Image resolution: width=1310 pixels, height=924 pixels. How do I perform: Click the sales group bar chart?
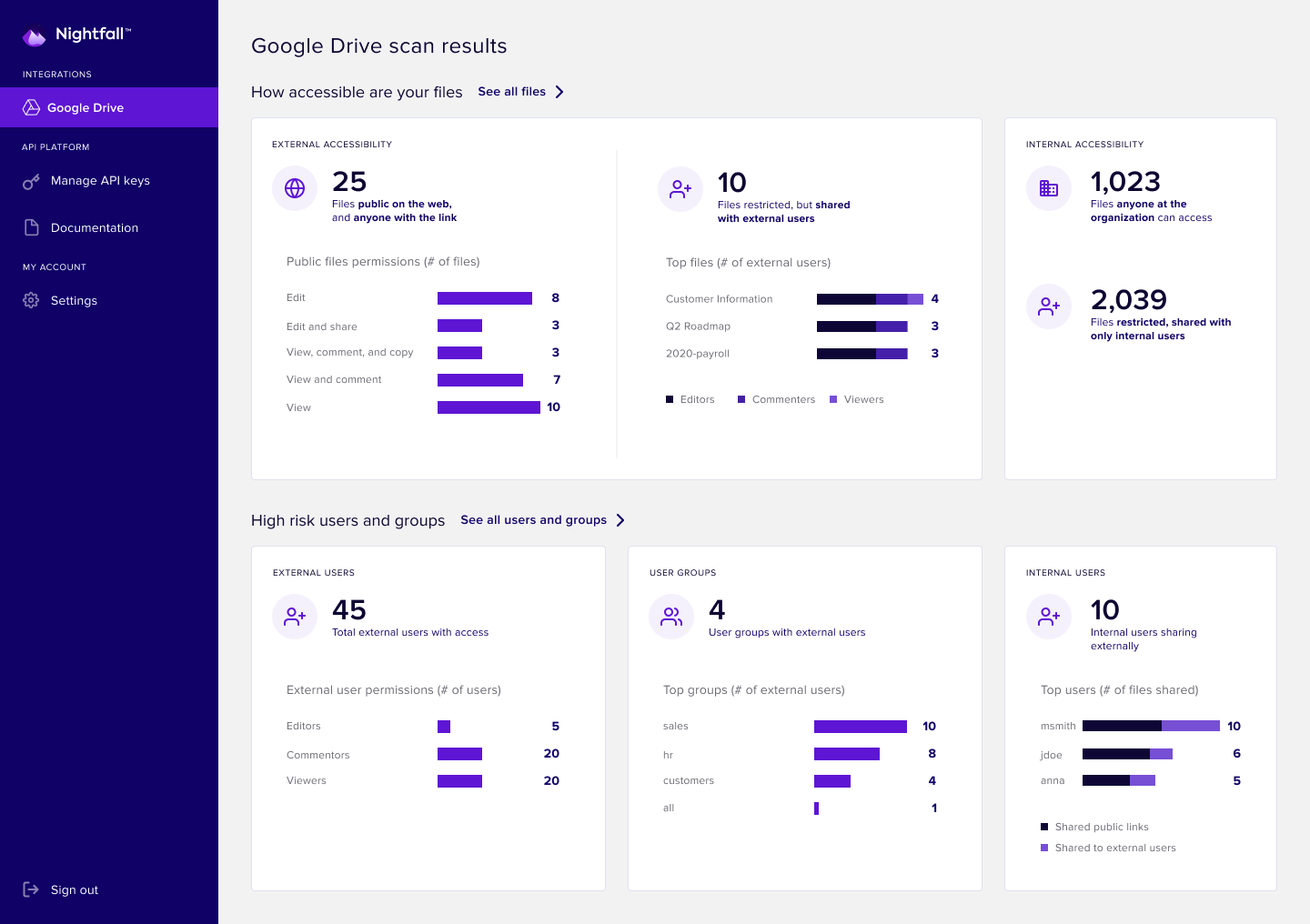pyautogui.click(x=860, y=726)
